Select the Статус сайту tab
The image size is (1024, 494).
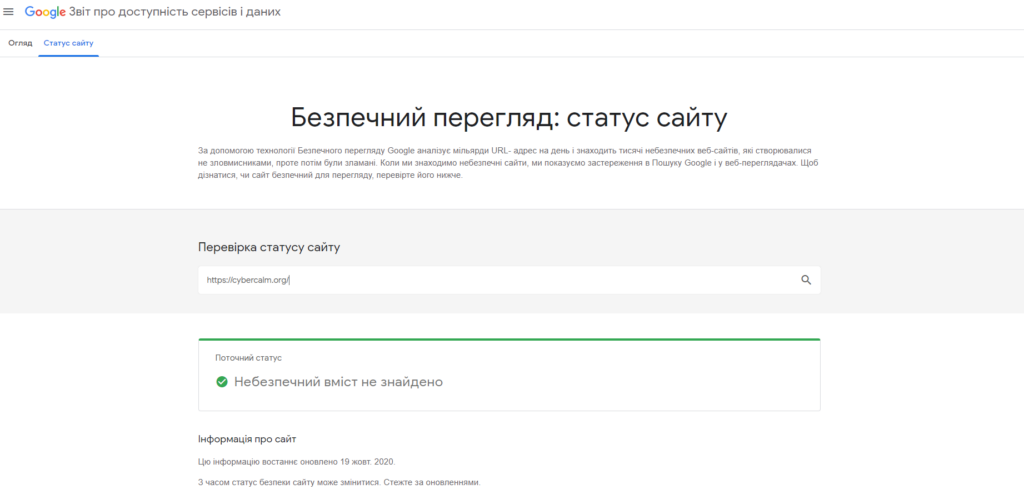[69, 43]
